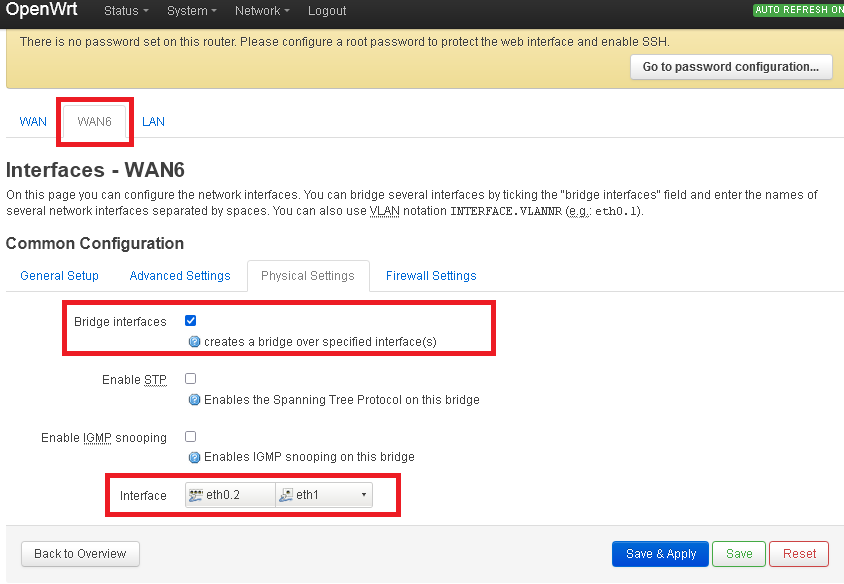Image resolution: width=844 pixels, height=584 pixels.
Task: Click Back to Overview button
Action: (x=80, y=554)
